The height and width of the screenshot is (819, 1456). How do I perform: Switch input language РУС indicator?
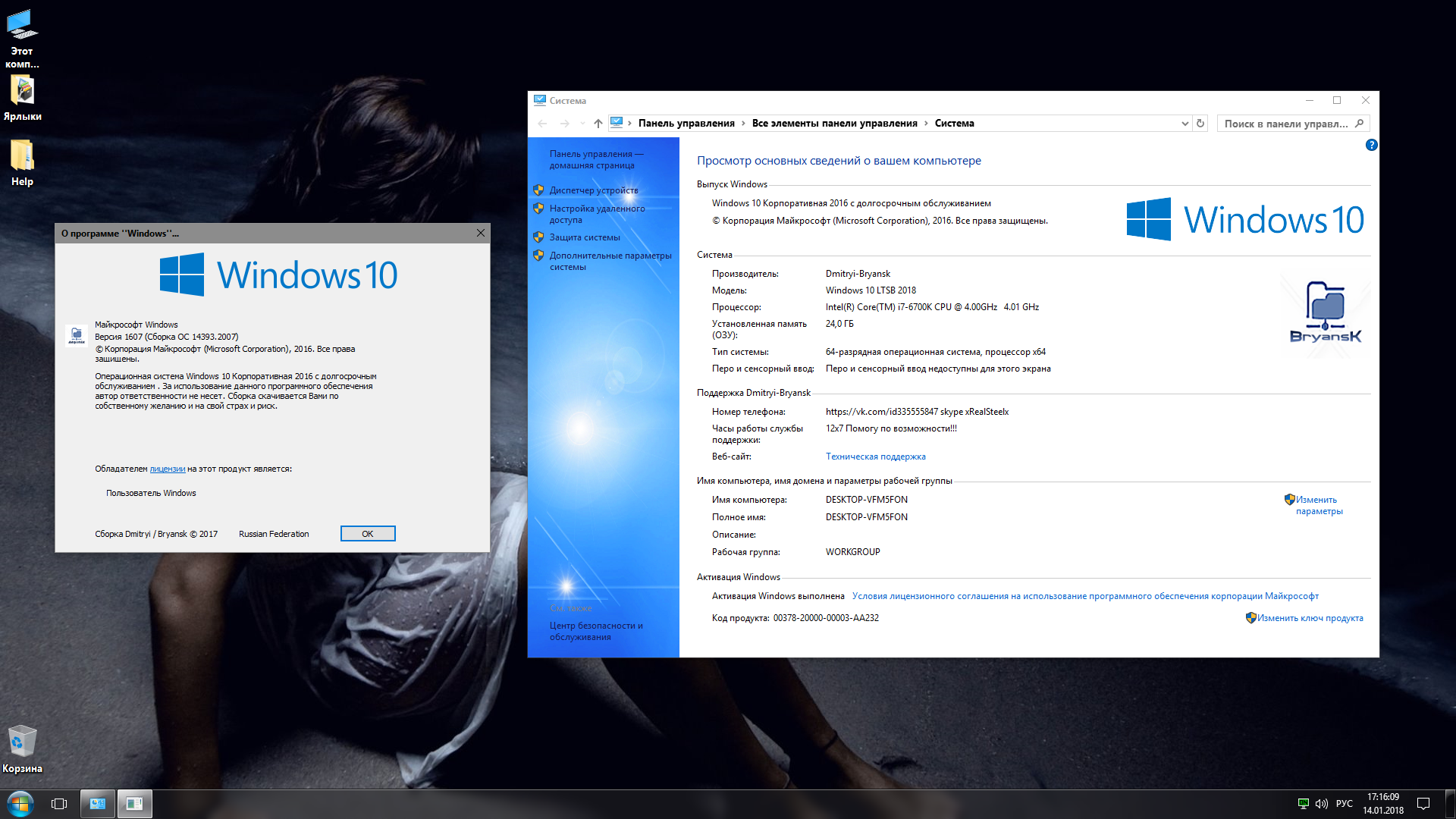click(x=1345, y=803)
